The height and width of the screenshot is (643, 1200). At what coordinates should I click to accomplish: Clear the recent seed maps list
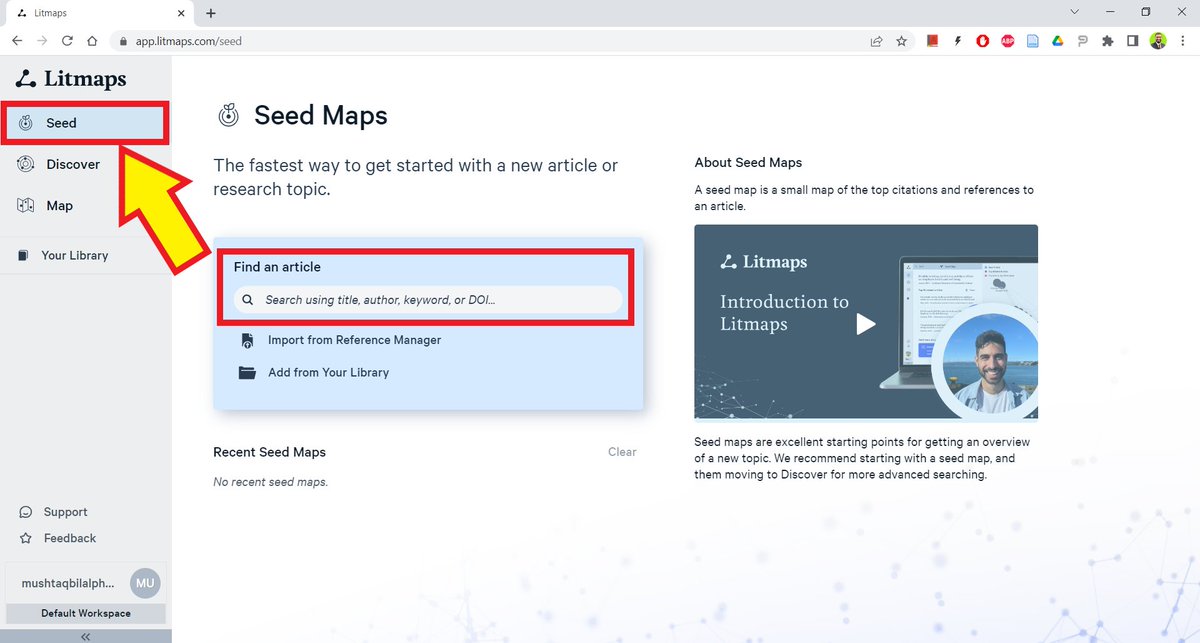point(622,452)
